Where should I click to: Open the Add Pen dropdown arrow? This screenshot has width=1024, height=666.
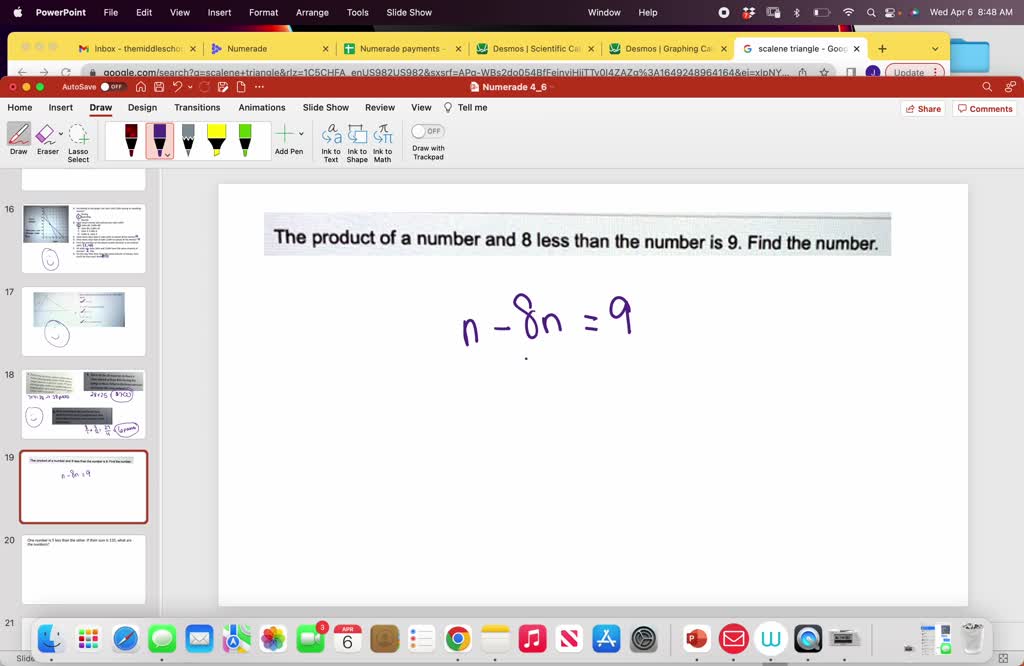(301, 134)
